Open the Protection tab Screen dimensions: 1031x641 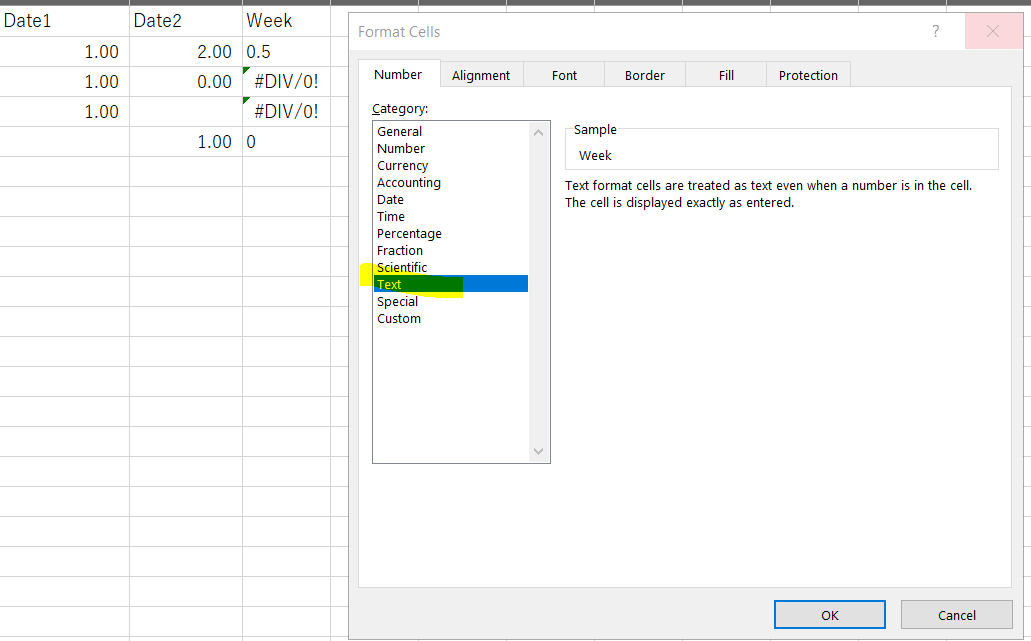807,74
